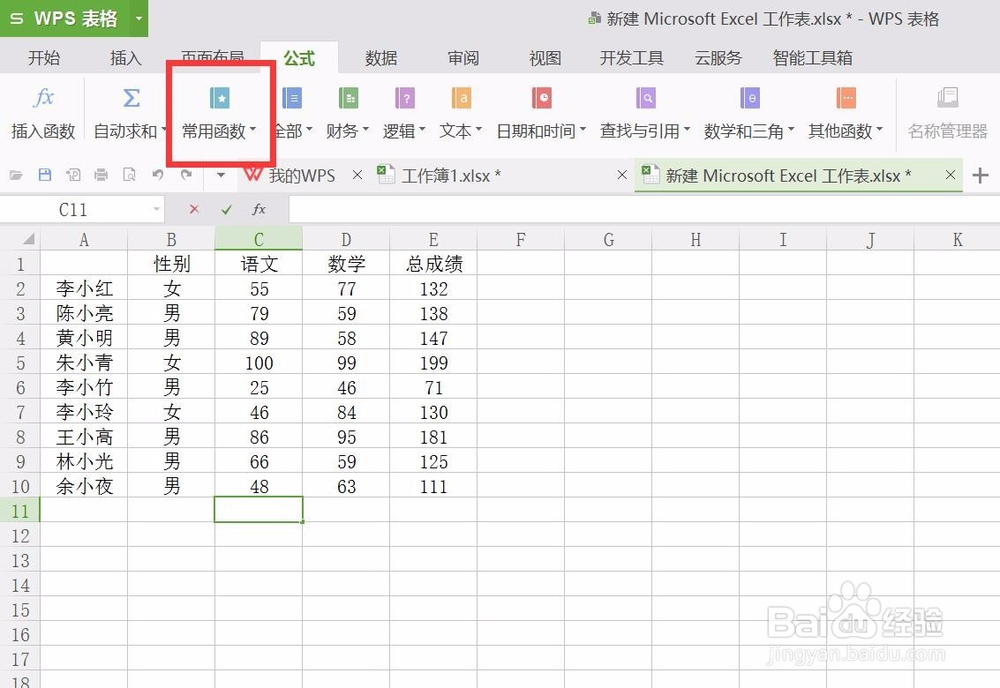
Task: Switch to the 数据 ribbon tab
Action: point(380,57)
